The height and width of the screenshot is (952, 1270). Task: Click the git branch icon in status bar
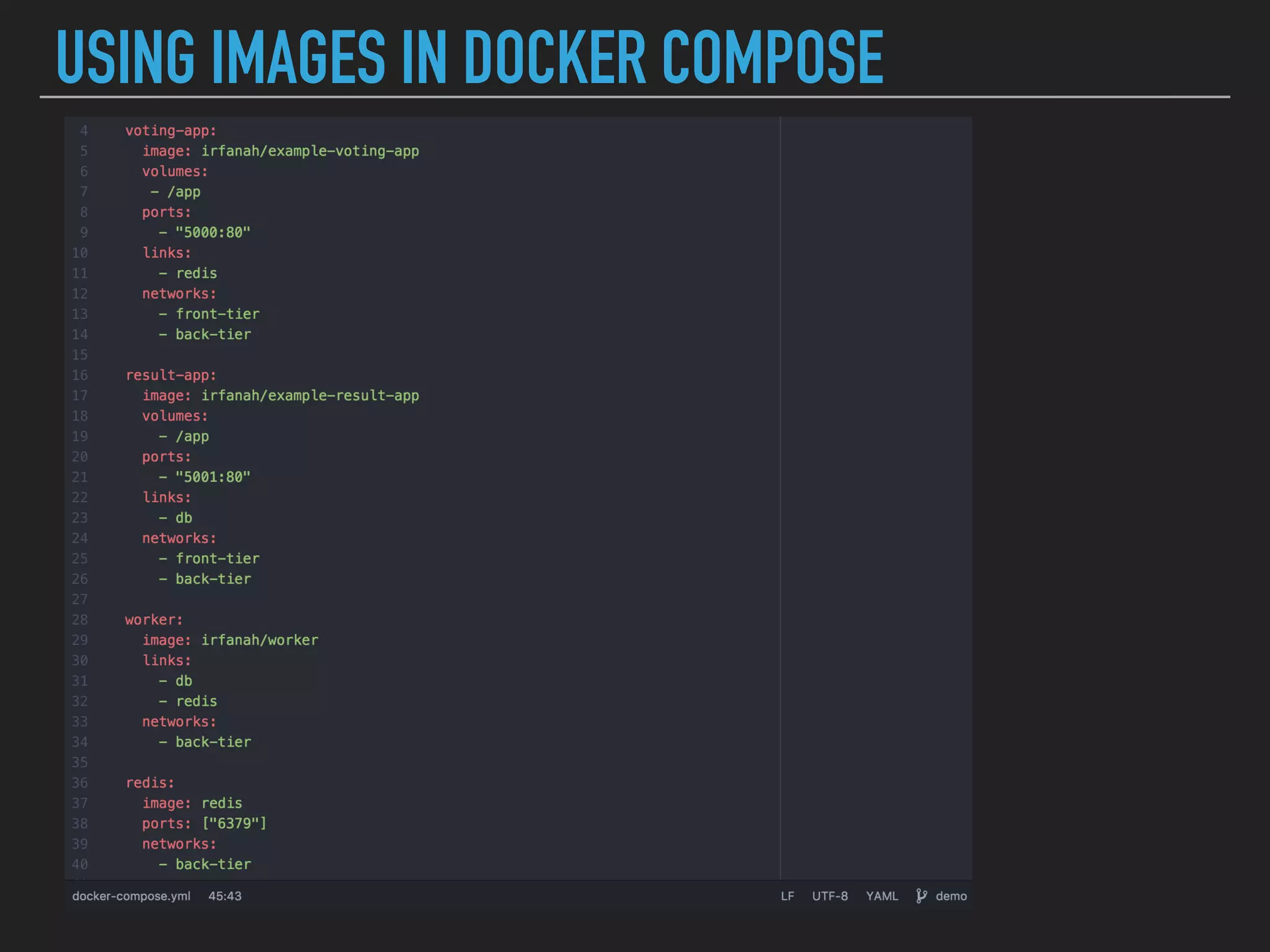click(921, 896)
